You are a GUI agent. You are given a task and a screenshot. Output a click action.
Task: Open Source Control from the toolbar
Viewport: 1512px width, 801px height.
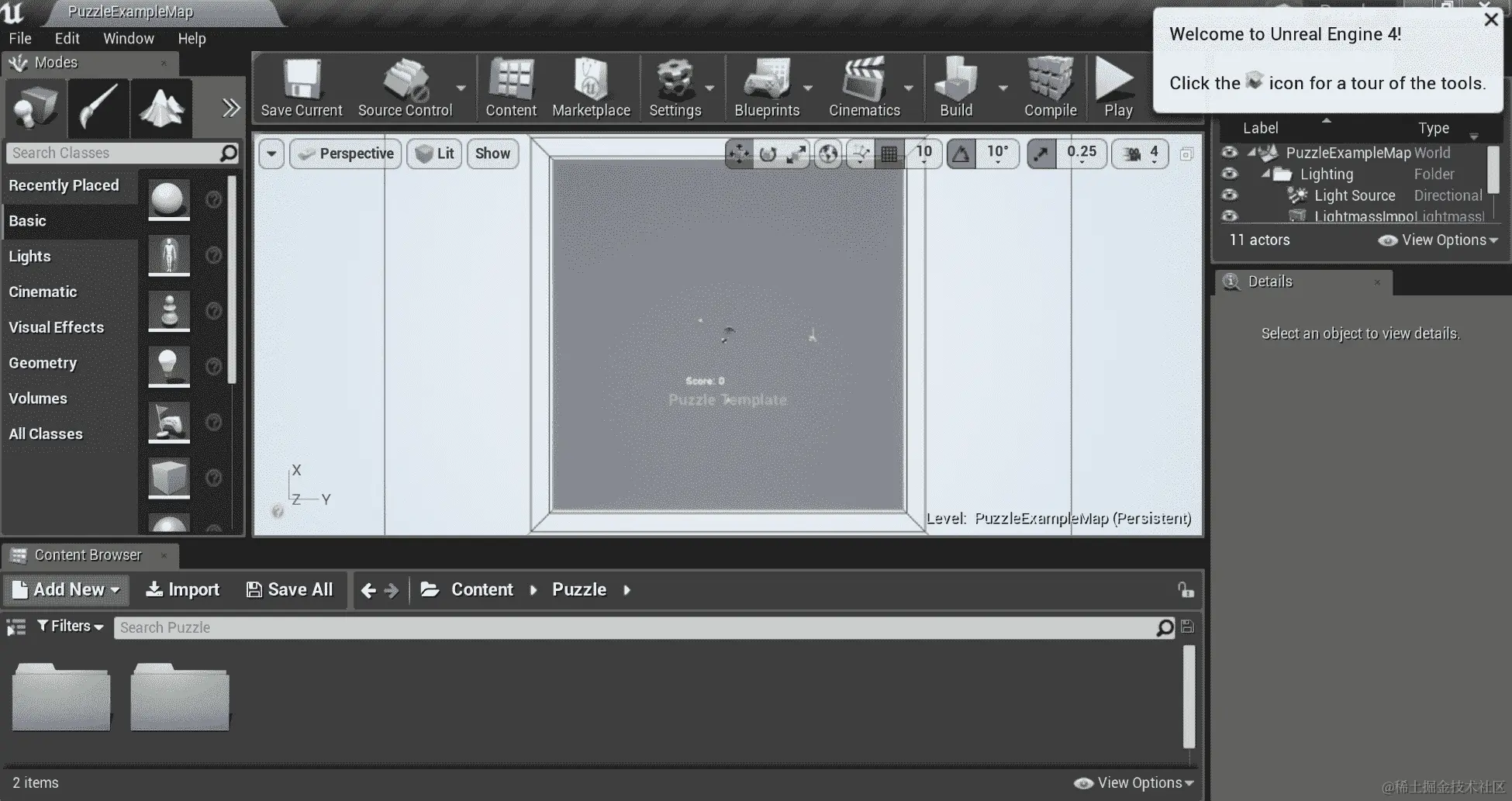405,87
